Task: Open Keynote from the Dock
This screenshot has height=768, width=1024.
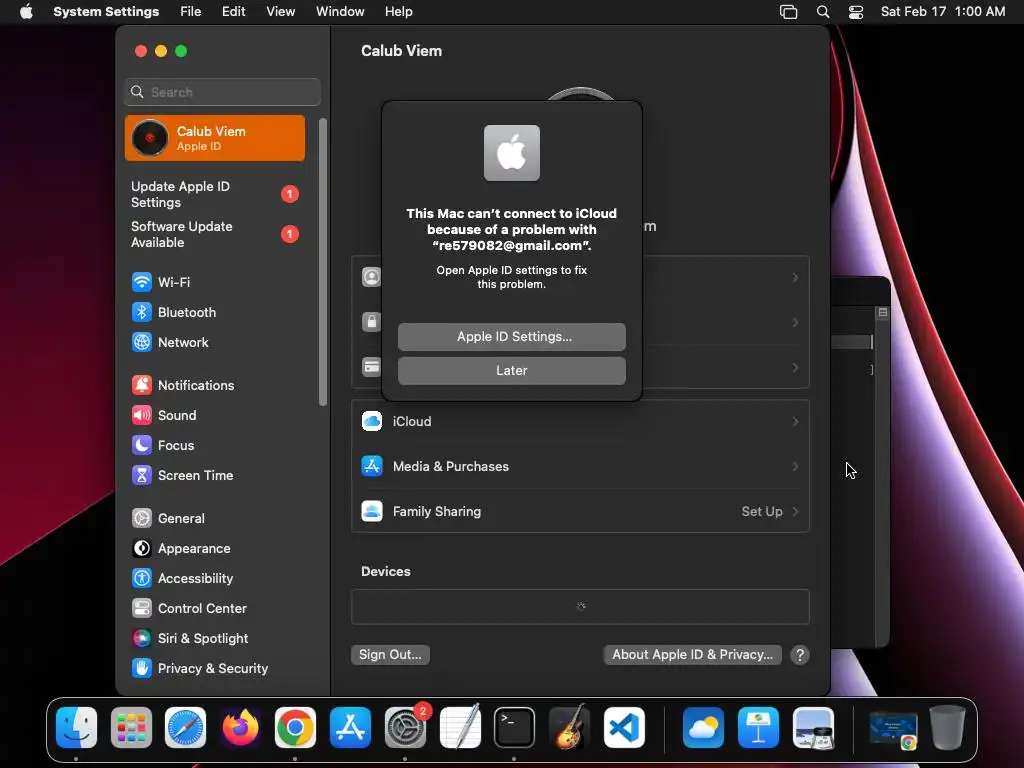Action: (758, 728)
